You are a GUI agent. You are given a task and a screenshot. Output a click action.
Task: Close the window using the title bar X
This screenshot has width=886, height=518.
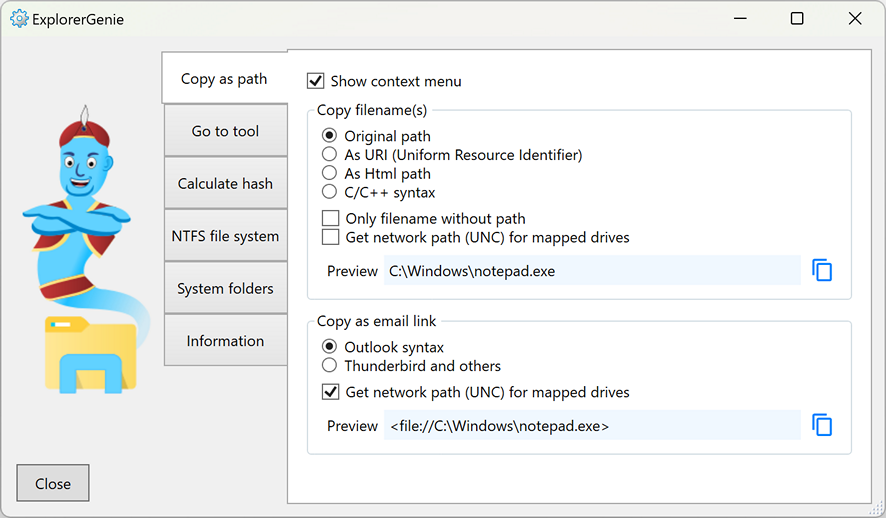[855, 19]
